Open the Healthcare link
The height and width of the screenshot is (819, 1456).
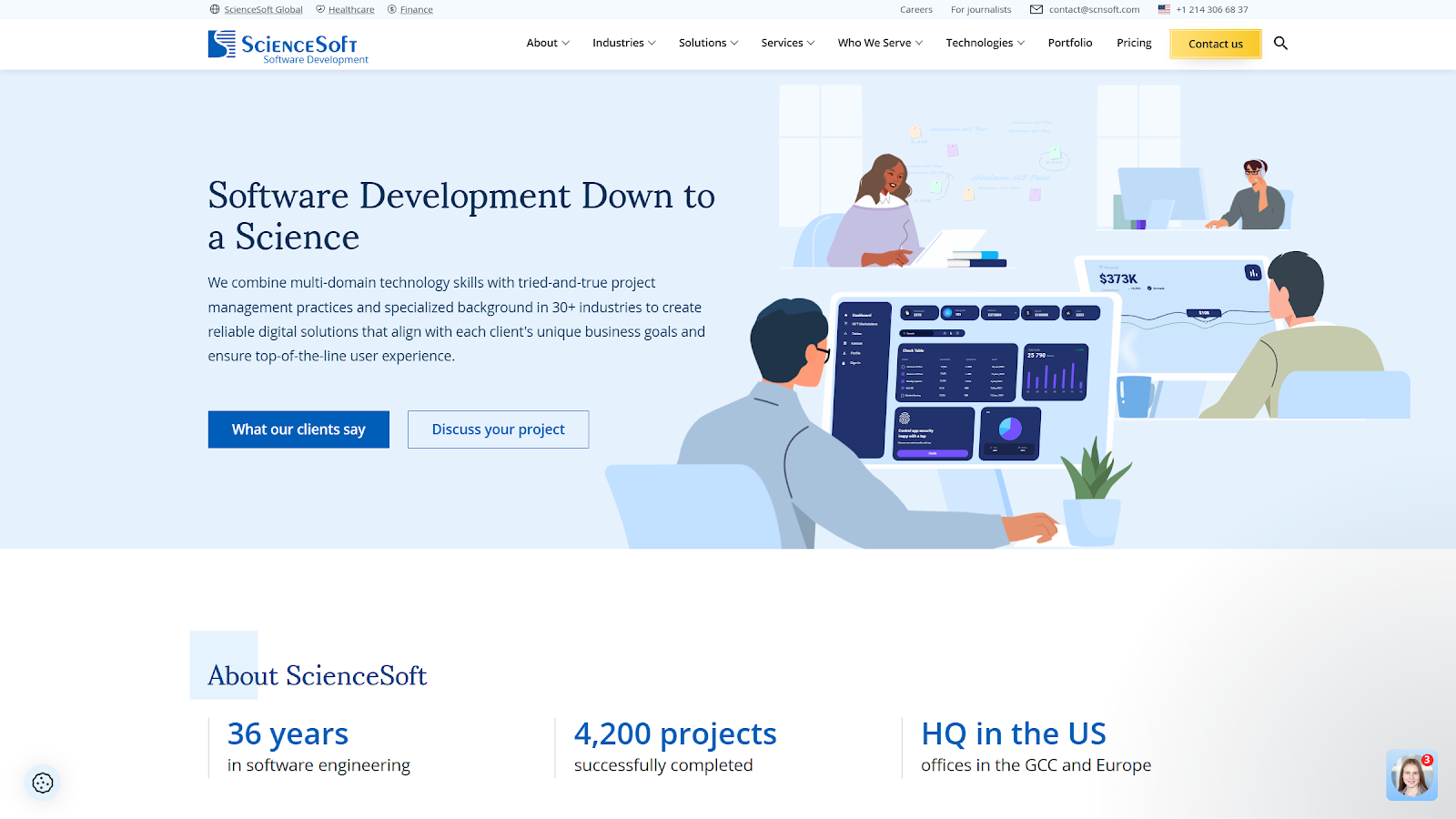click(351, 9)
